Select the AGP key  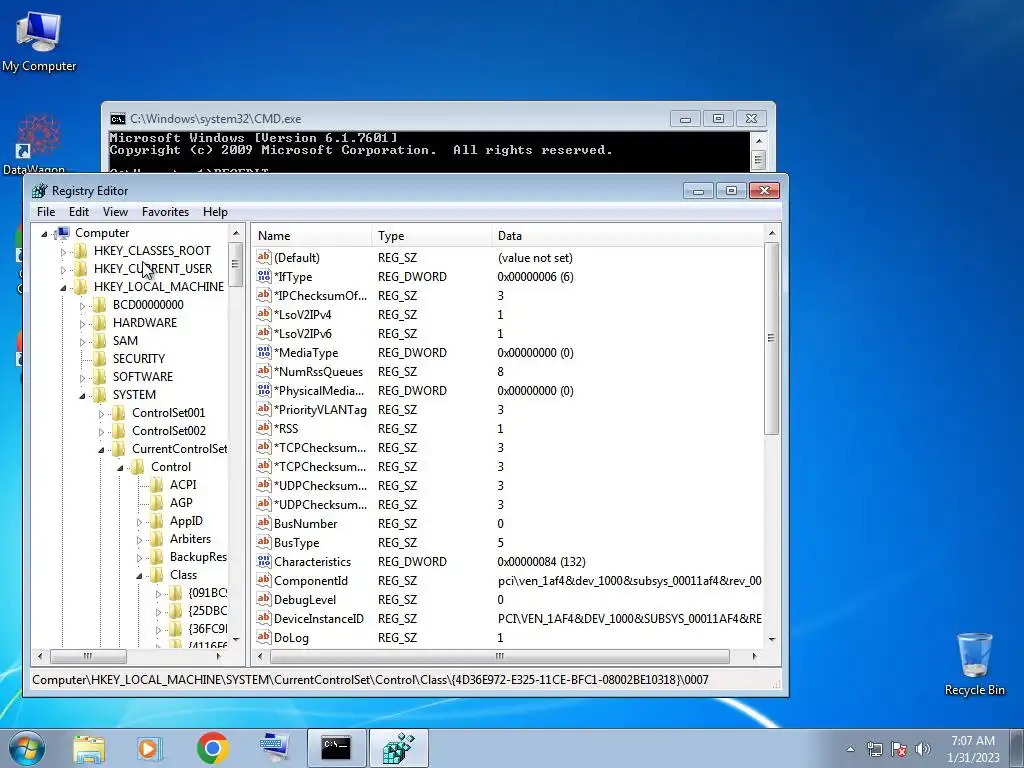[x=181, y=503]
